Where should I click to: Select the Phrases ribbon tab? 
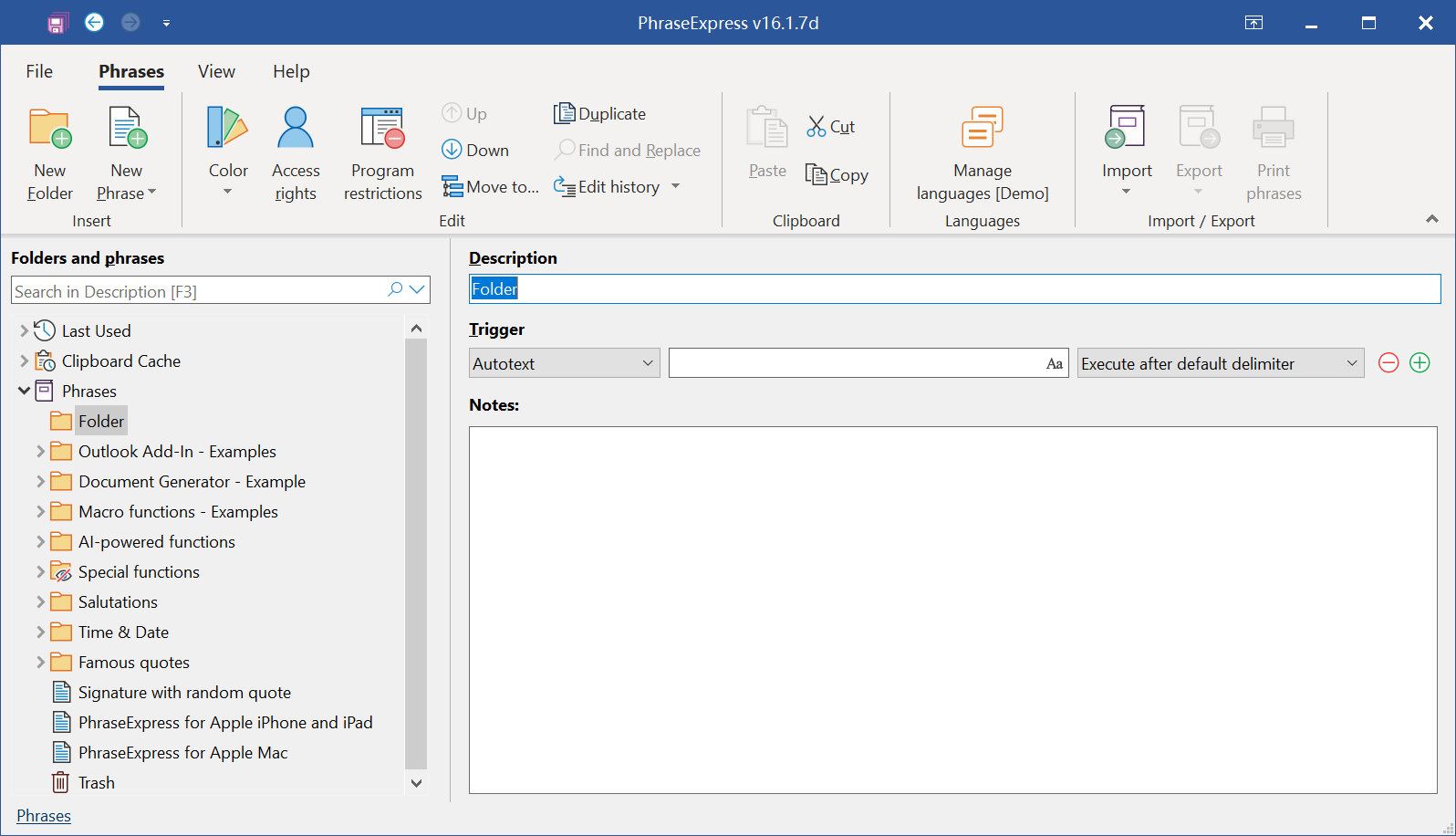[x=131, y=71]
